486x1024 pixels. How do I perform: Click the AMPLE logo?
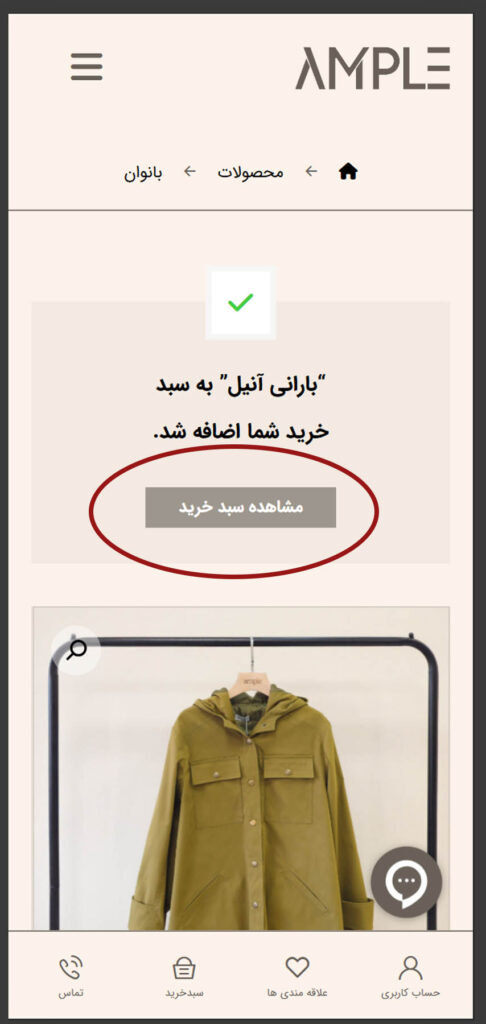pyautogui.click(x=373, y=68)
